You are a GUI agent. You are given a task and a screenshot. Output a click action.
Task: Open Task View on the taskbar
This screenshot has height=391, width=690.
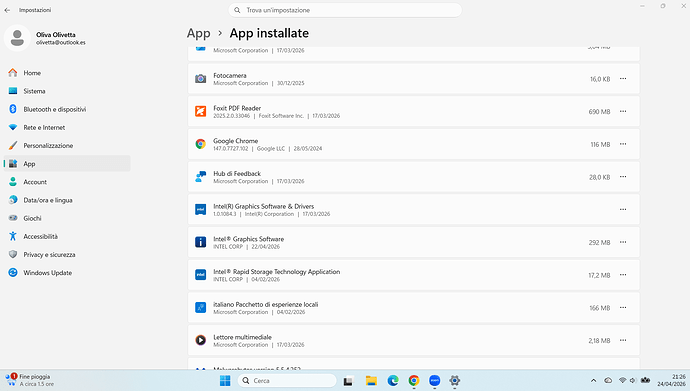tap(349, 380)
